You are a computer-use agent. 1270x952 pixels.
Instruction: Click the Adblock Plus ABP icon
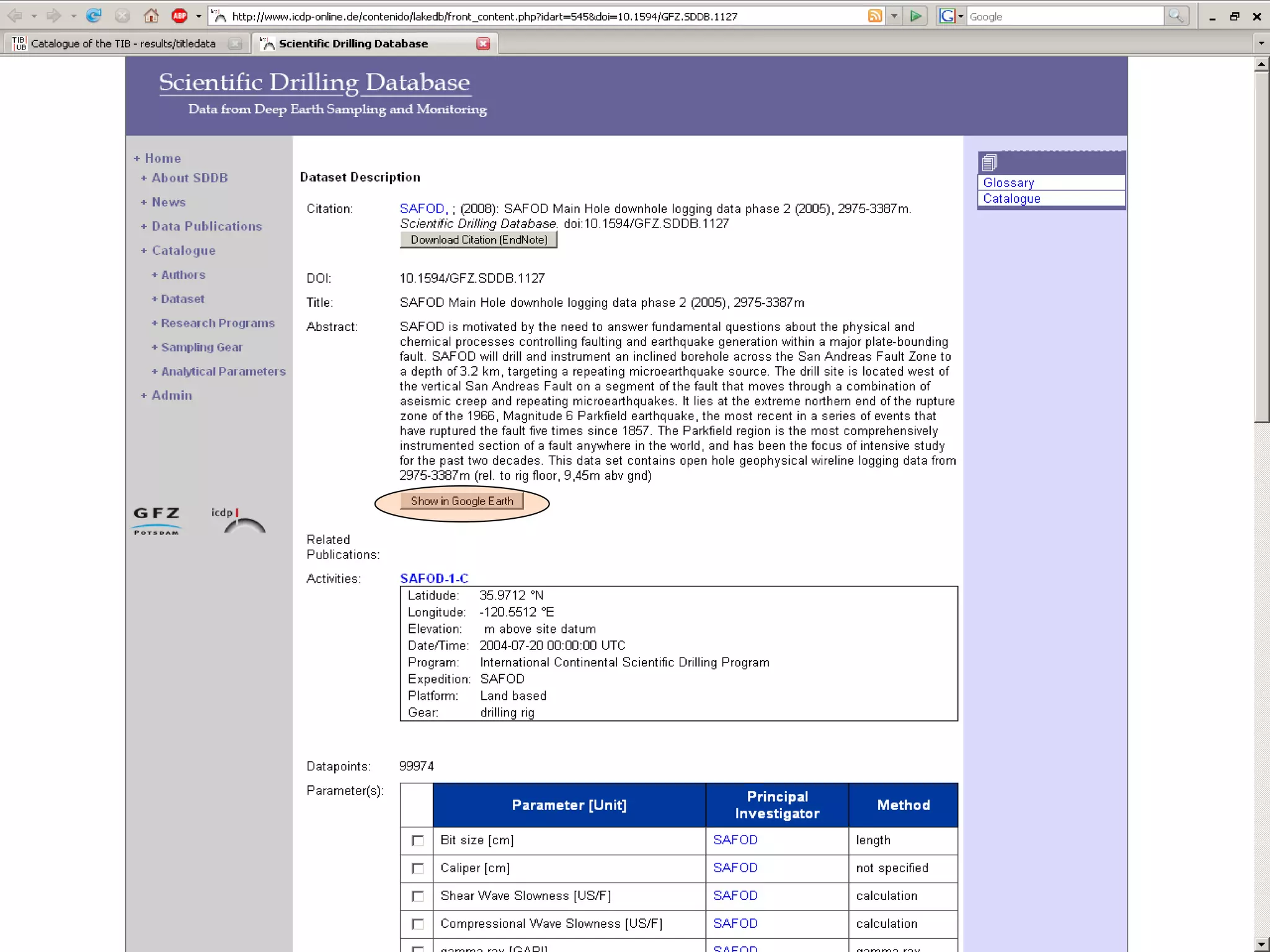tap(179, 16)
